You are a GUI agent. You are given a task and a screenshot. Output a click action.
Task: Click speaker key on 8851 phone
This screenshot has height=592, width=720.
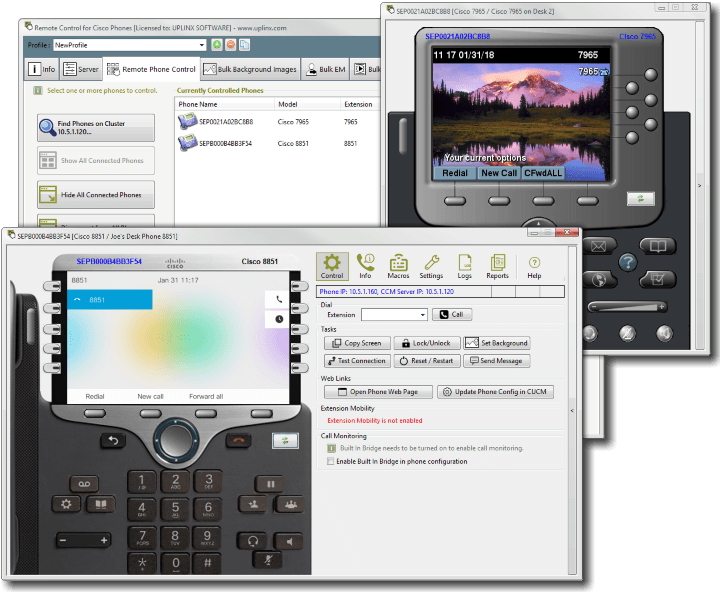coord(289,541)
